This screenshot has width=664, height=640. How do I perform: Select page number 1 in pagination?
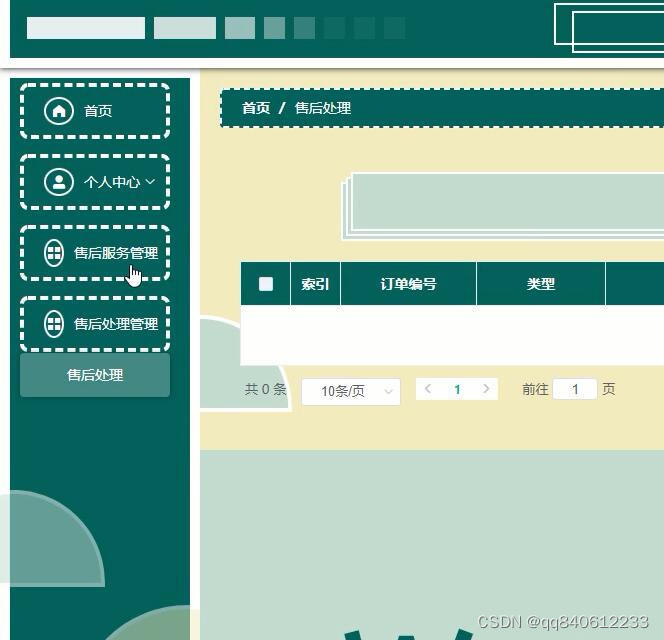pyautogui.click(x=457, y=389)
